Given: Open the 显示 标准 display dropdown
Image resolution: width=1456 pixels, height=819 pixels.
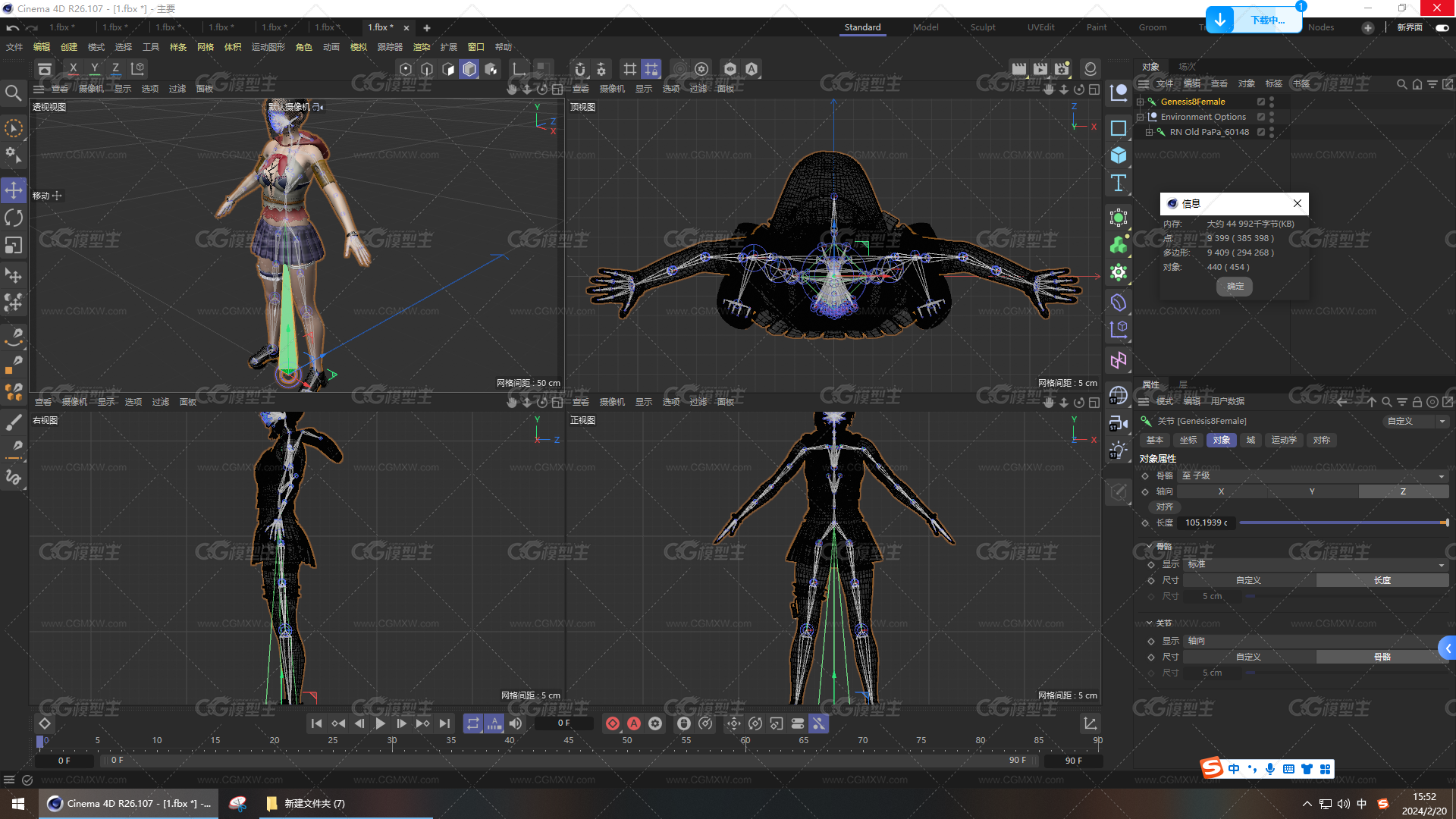Looking at the screenshot, I should (x=1316, y=564).
